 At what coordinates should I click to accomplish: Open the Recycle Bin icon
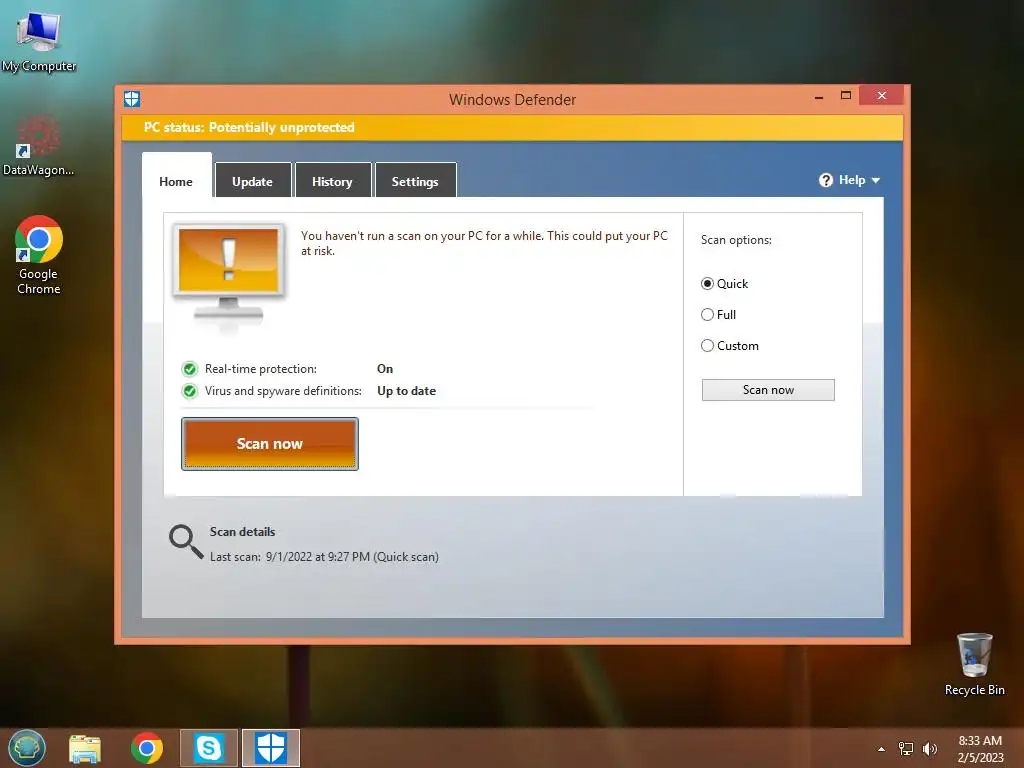(974, 664)
